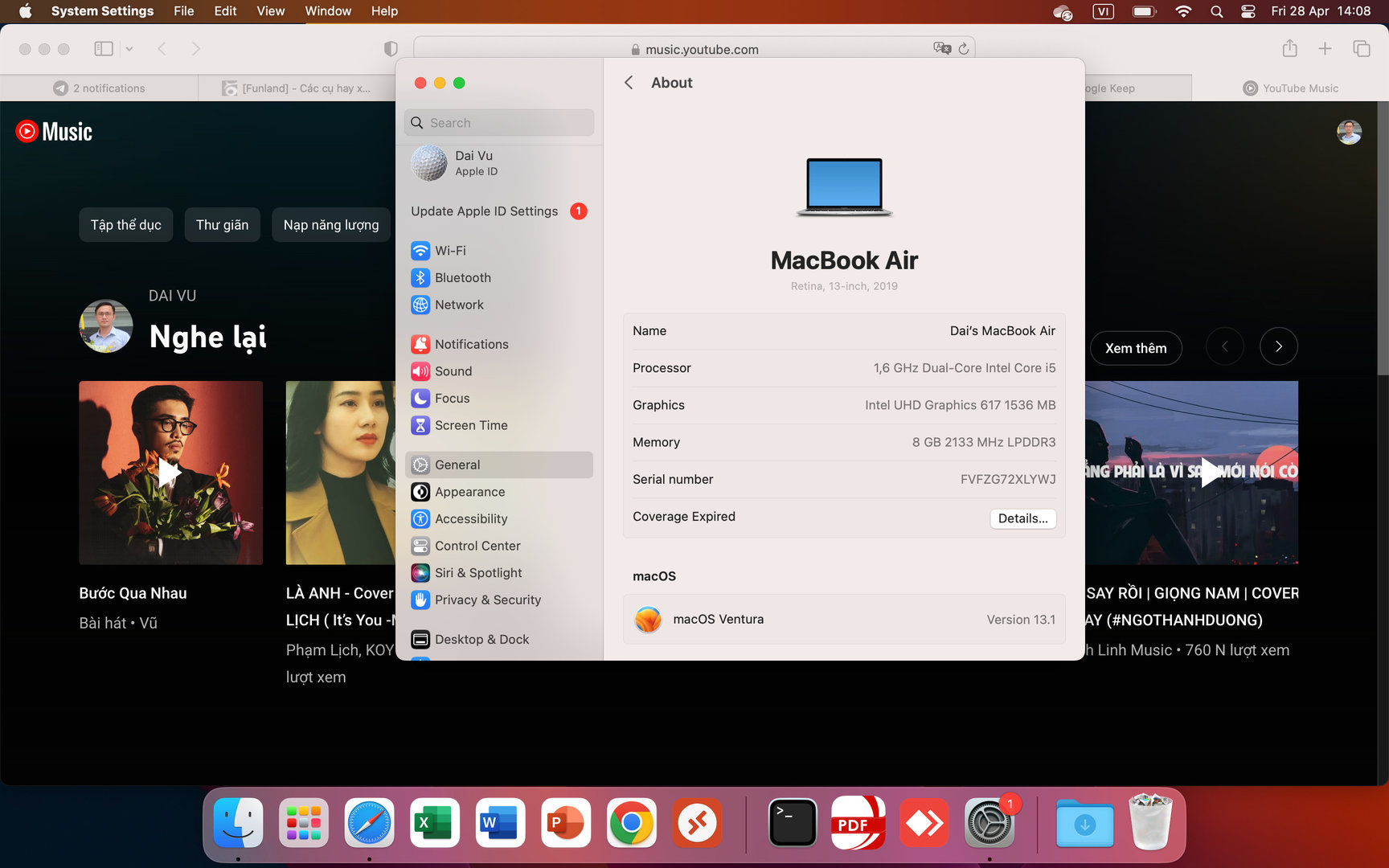The height and width of the screenshot is (868, 1389).
Task: Click the VI input source switcher
Action: [x=1103, y=11]
